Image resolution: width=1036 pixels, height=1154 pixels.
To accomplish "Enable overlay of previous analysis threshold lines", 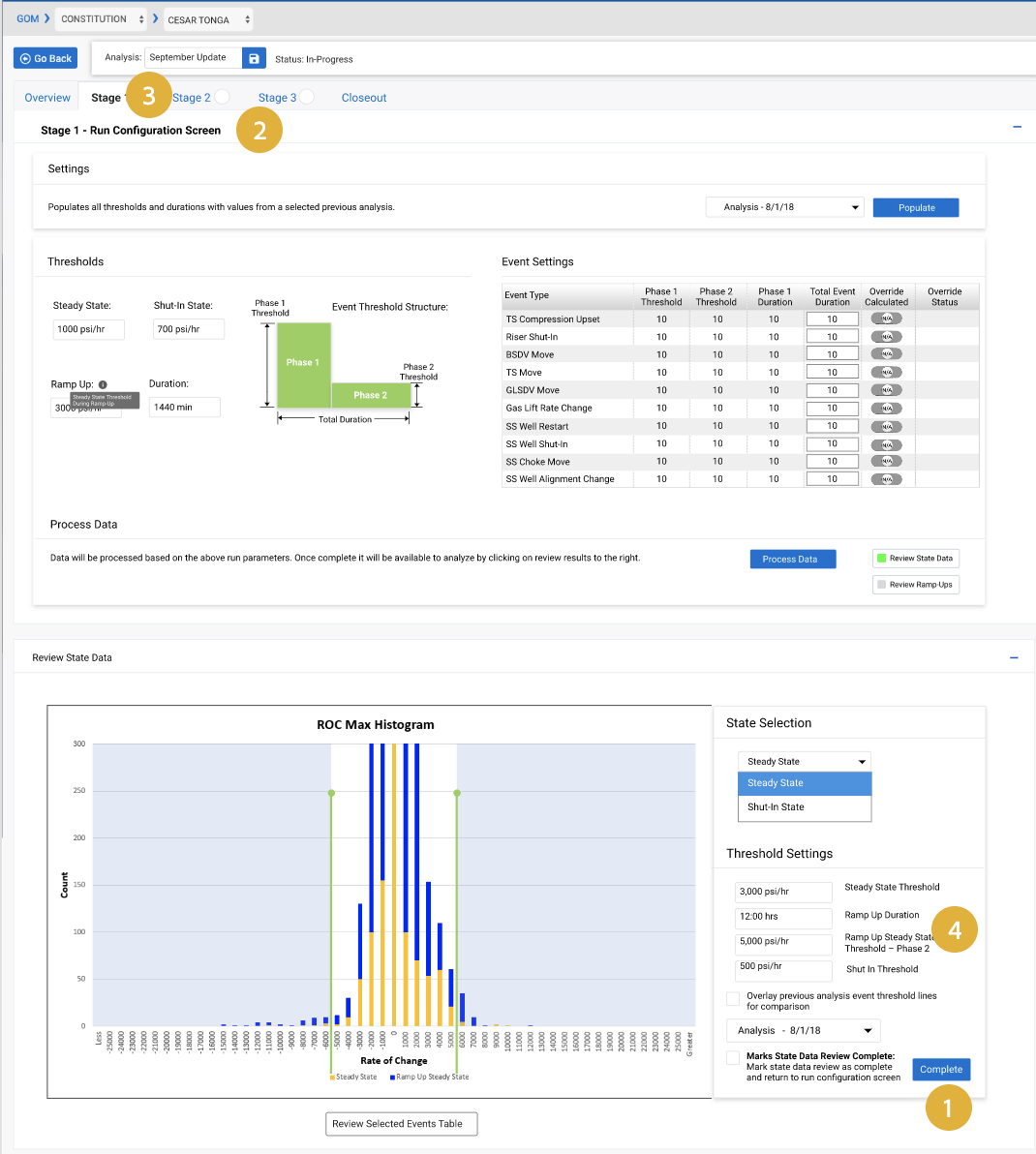I will (733, 999).
